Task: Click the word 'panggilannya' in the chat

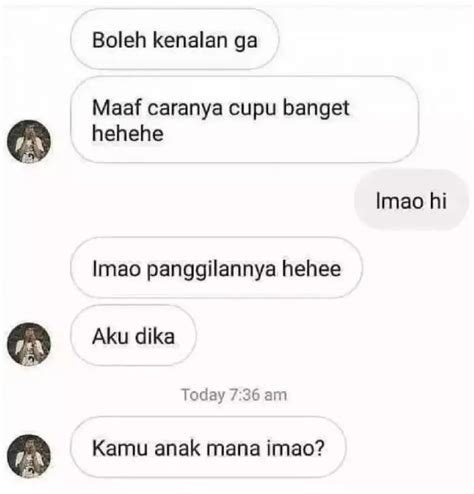Action: pyautogui.click(x=211, y=270)
